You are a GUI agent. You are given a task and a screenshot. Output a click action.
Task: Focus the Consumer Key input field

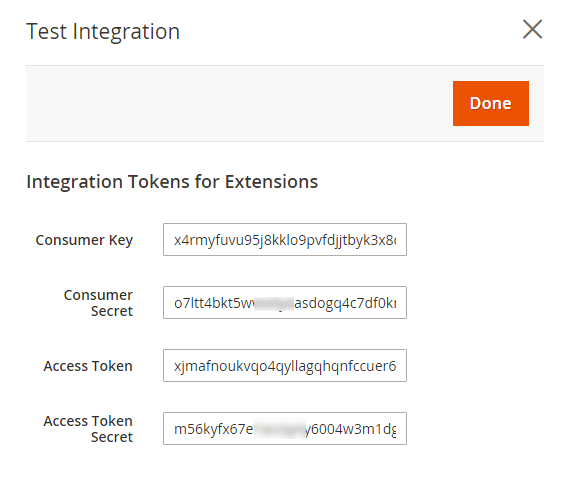(x=285, y=240)
